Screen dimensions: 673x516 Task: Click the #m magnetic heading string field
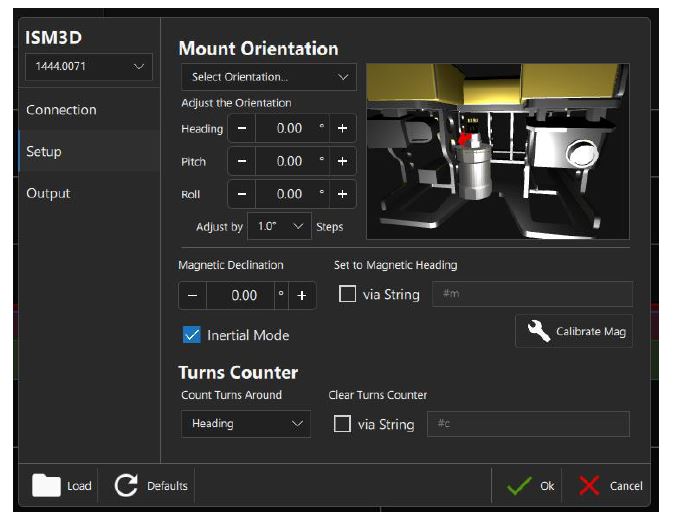(x=531, y=294)
